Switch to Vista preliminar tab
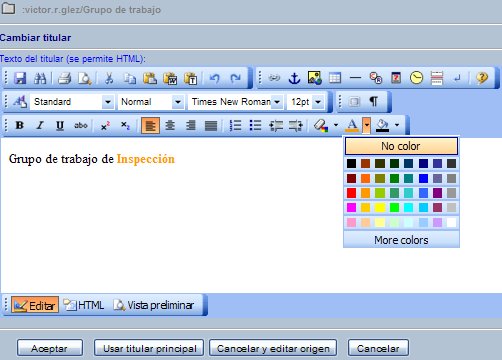502x360 pixels. coord(154,305)
